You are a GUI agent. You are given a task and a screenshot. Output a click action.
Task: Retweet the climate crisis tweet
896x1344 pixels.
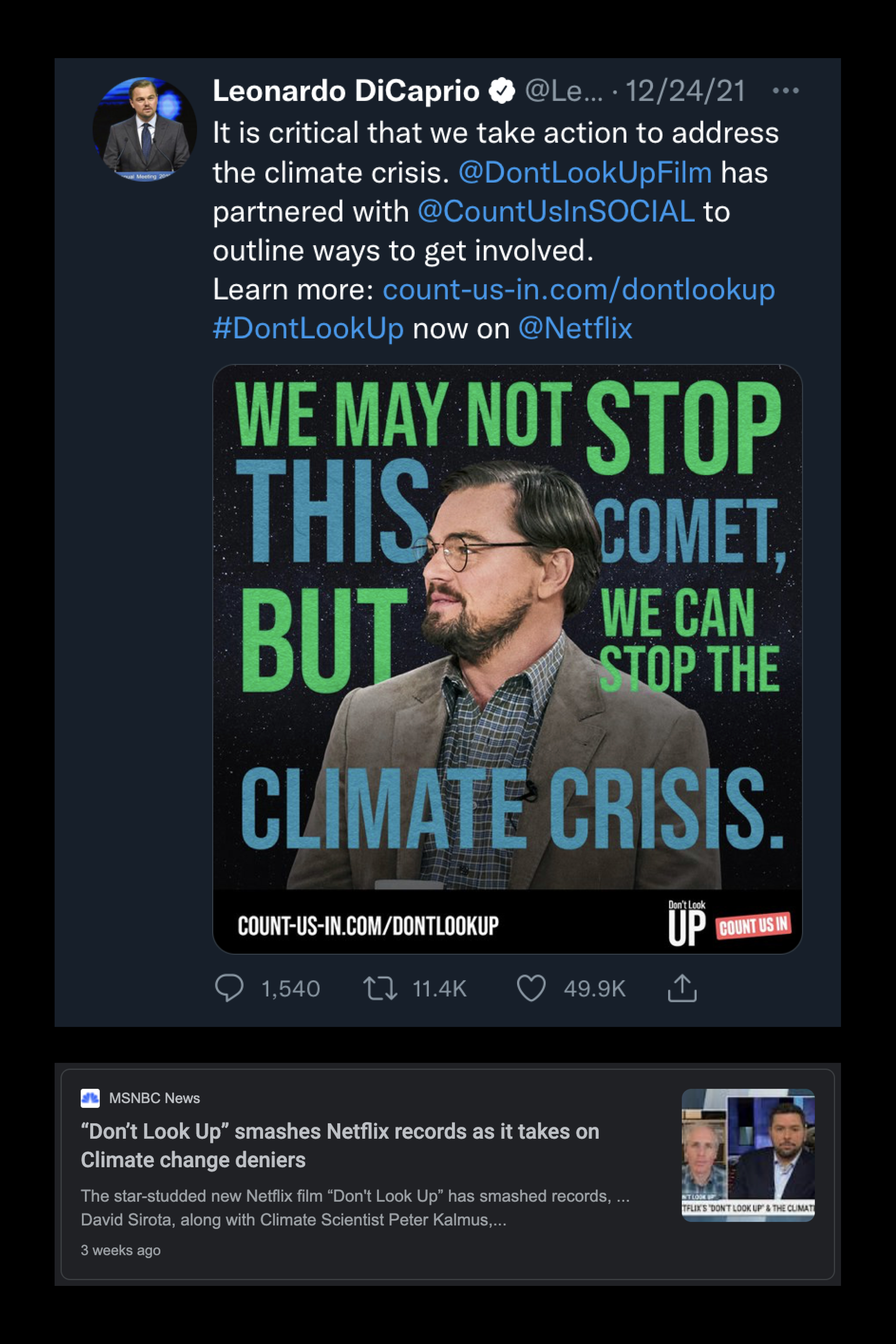(380, 988)
